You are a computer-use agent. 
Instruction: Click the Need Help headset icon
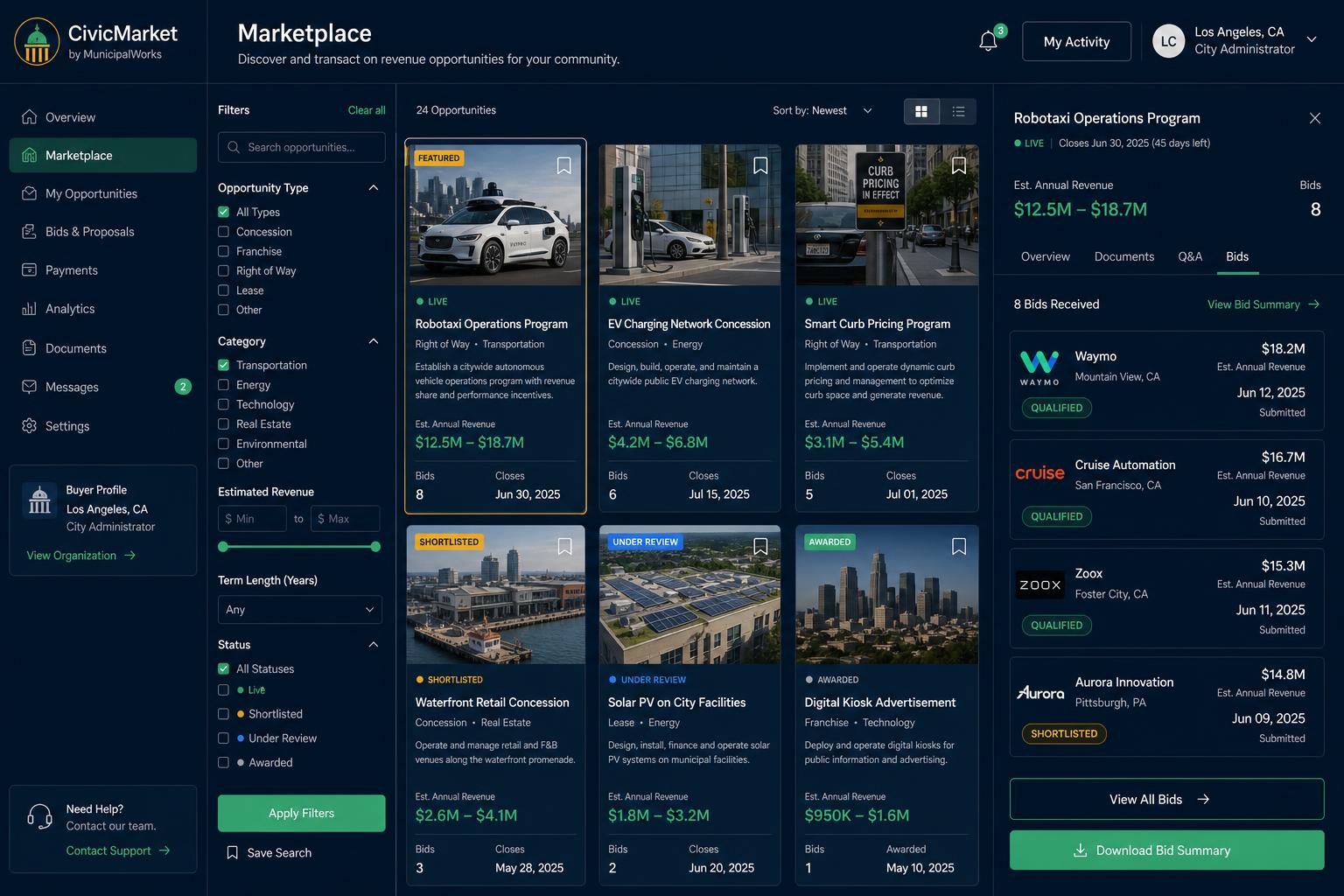pyautogui.click(x=39, y=816)
